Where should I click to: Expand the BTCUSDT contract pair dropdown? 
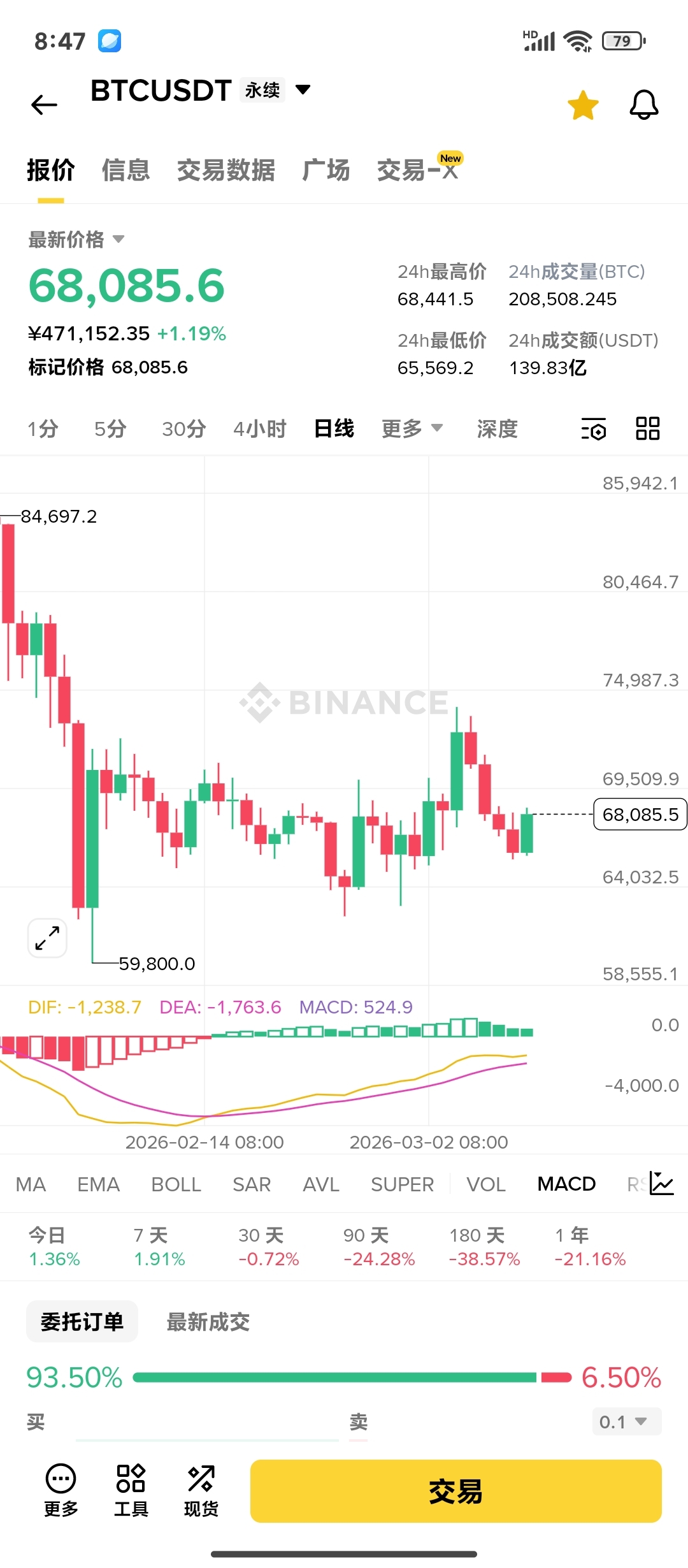(303, 90)
